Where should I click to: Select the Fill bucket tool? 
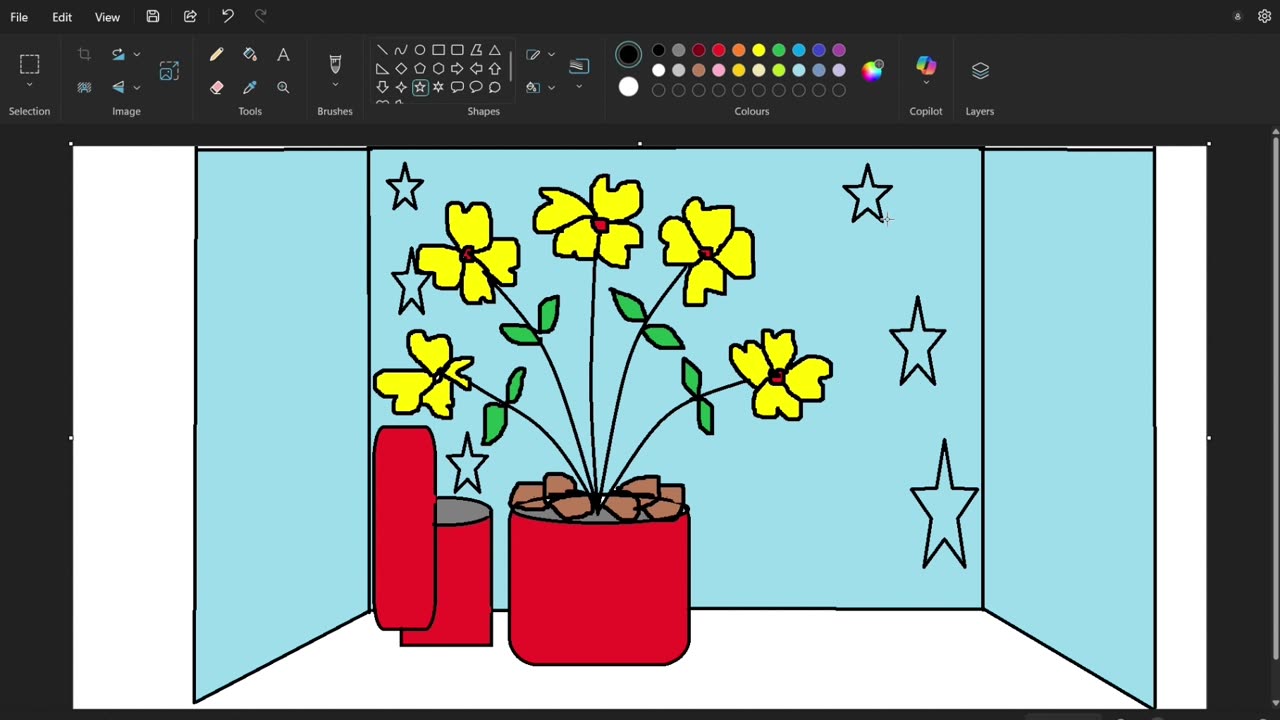(250, 55)
